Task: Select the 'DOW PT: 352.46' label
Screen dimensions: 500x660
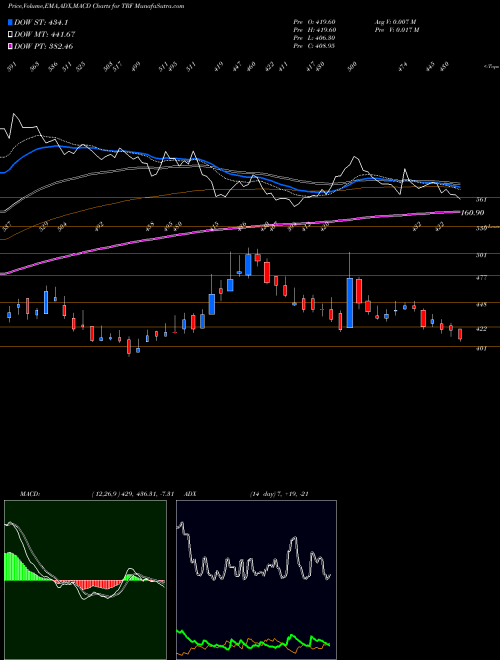Action: (44, 46)
